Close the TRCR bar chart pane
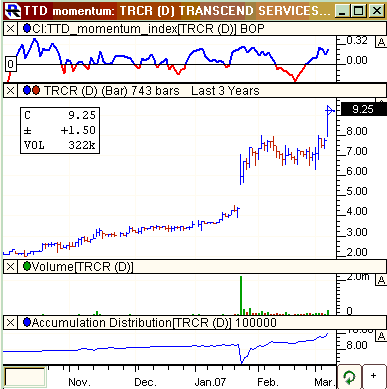 pos(10,91)
